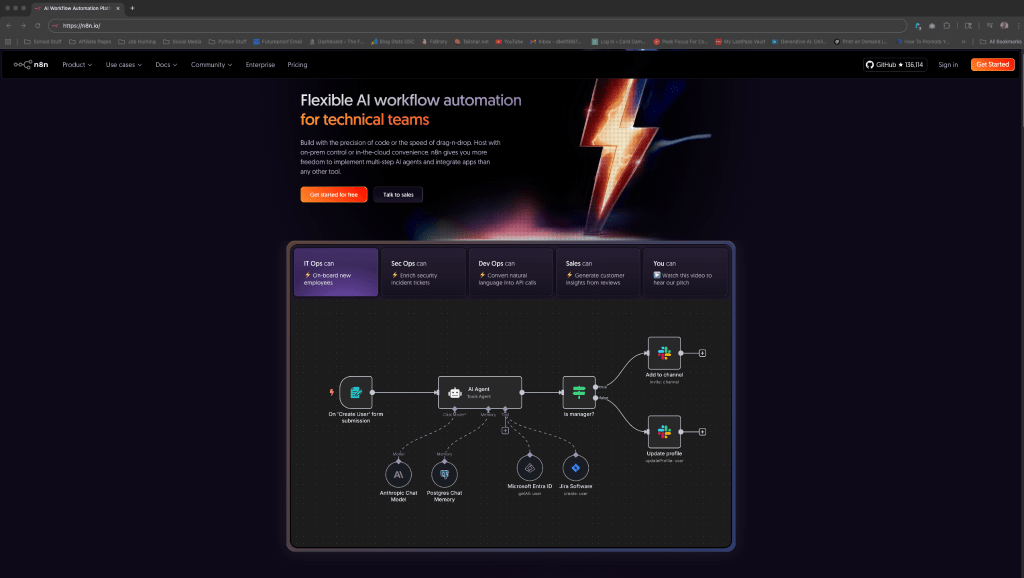
Task: Open the Use cases dropdown
Action: (124, 65)
